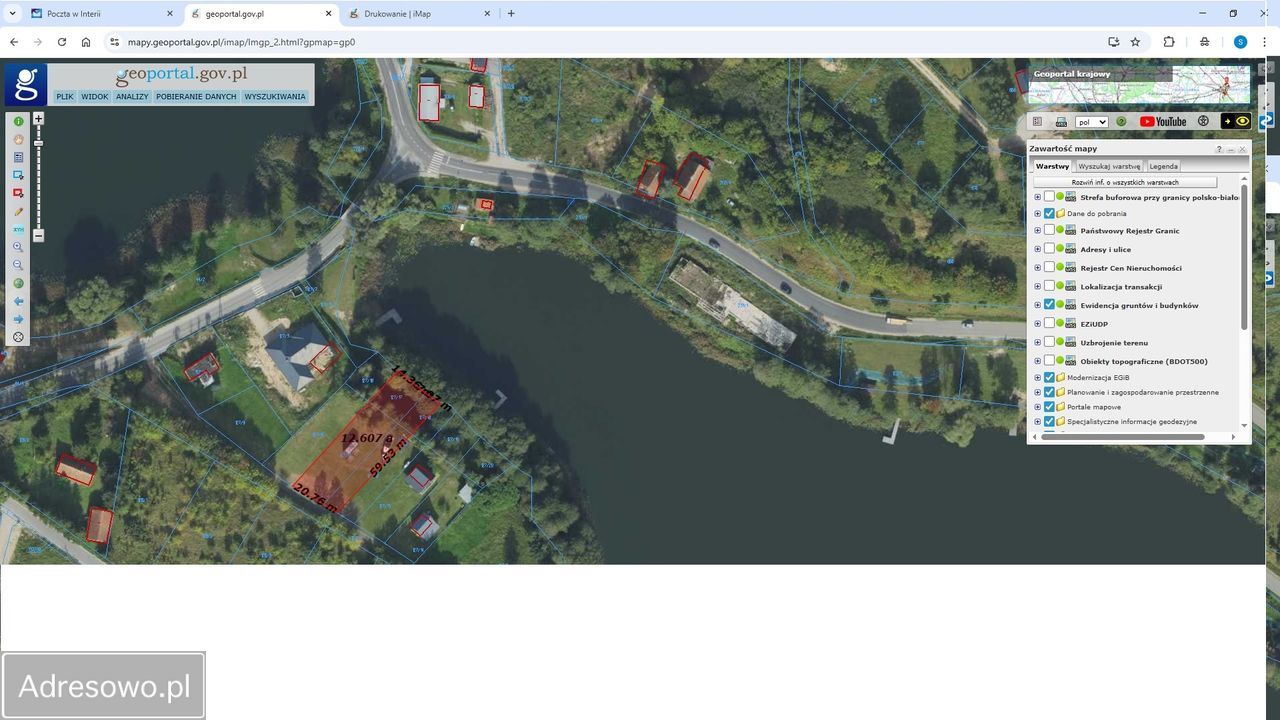The width and height of the screenshot is (1280, 720).
Task: Enable the Adresy i ulice checkbox
Action: pos(1049,249)
